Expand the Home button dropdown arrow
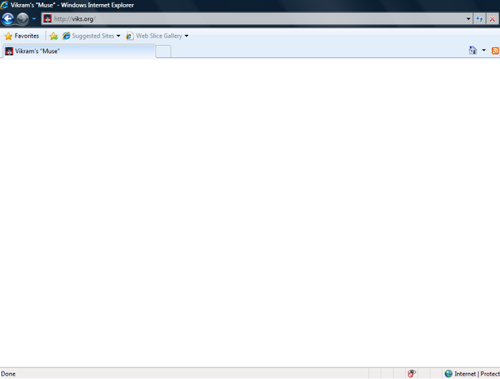Viewport: 500px width, 379px height. (484, 50)
